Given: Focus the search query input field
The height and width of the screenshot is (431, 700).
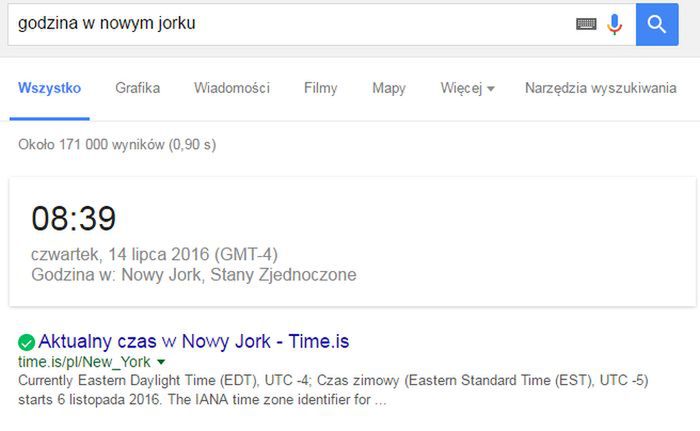Looking at the screenshot, I should (290, 24).
